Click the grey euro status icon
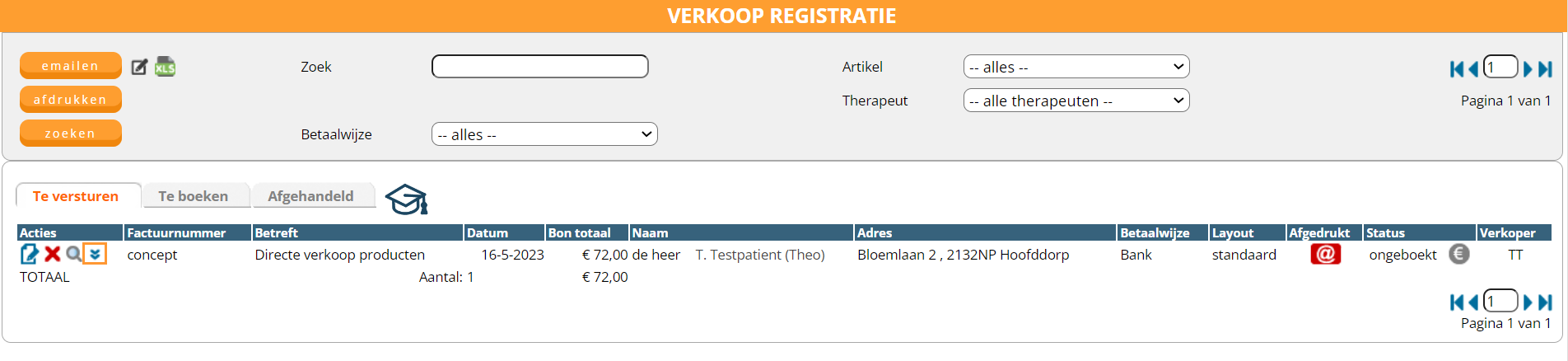Viewport: 1568px width, 361px height. tap(1458, 255)
